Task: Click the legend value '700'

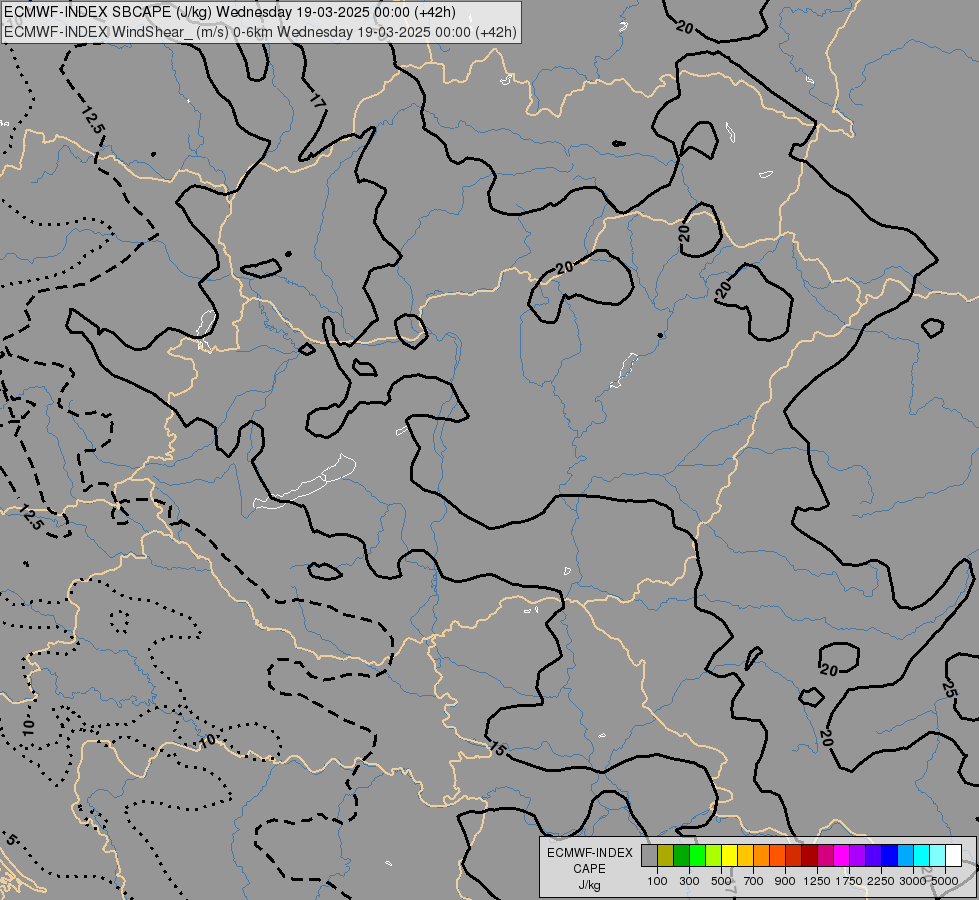Action: [754, 881]
